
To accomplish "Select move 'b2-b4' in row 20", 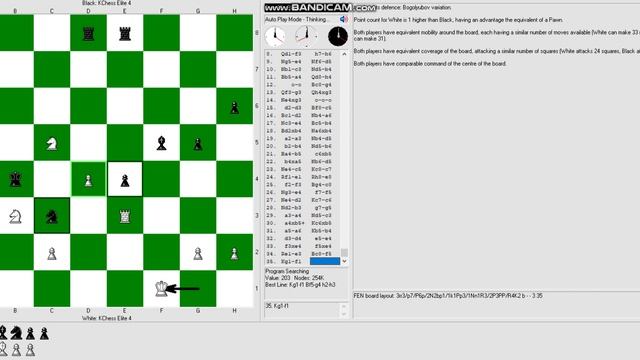I will click(293, 146).
